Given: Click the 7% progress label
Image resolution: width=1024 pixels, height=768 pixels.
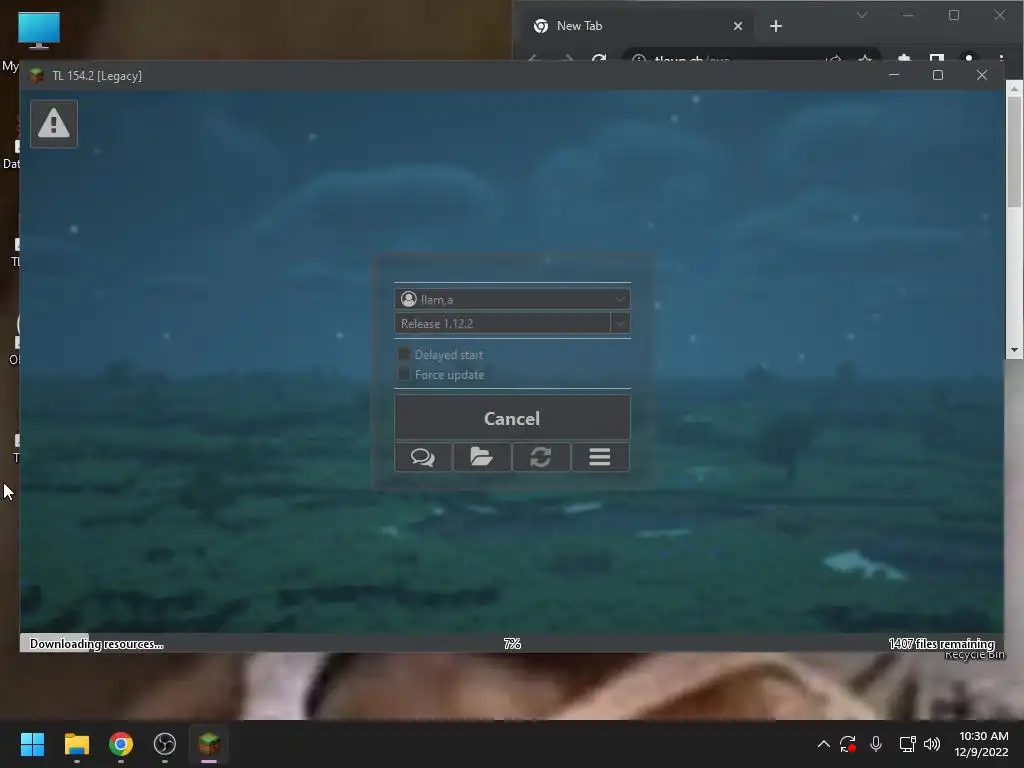Looking at the screenshot, I should [512, 644].
